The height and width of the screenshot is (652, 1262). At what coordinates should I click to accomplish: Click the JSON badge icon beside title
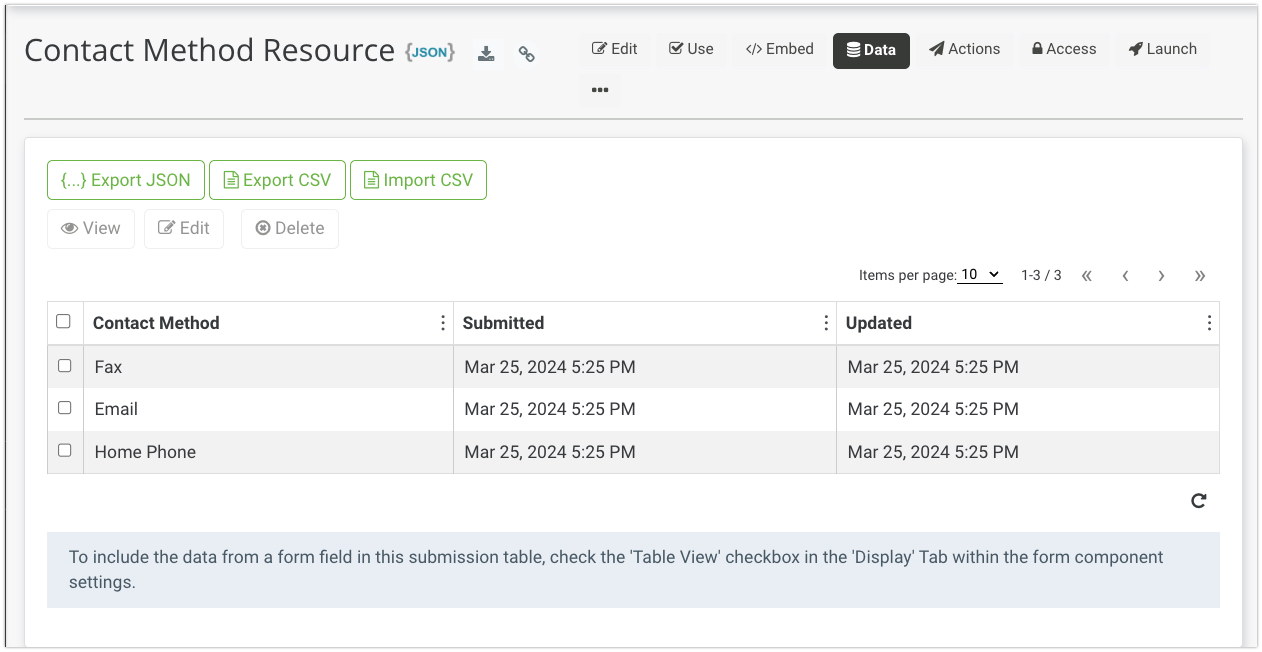pyautogui.click(x=430, y=52)
